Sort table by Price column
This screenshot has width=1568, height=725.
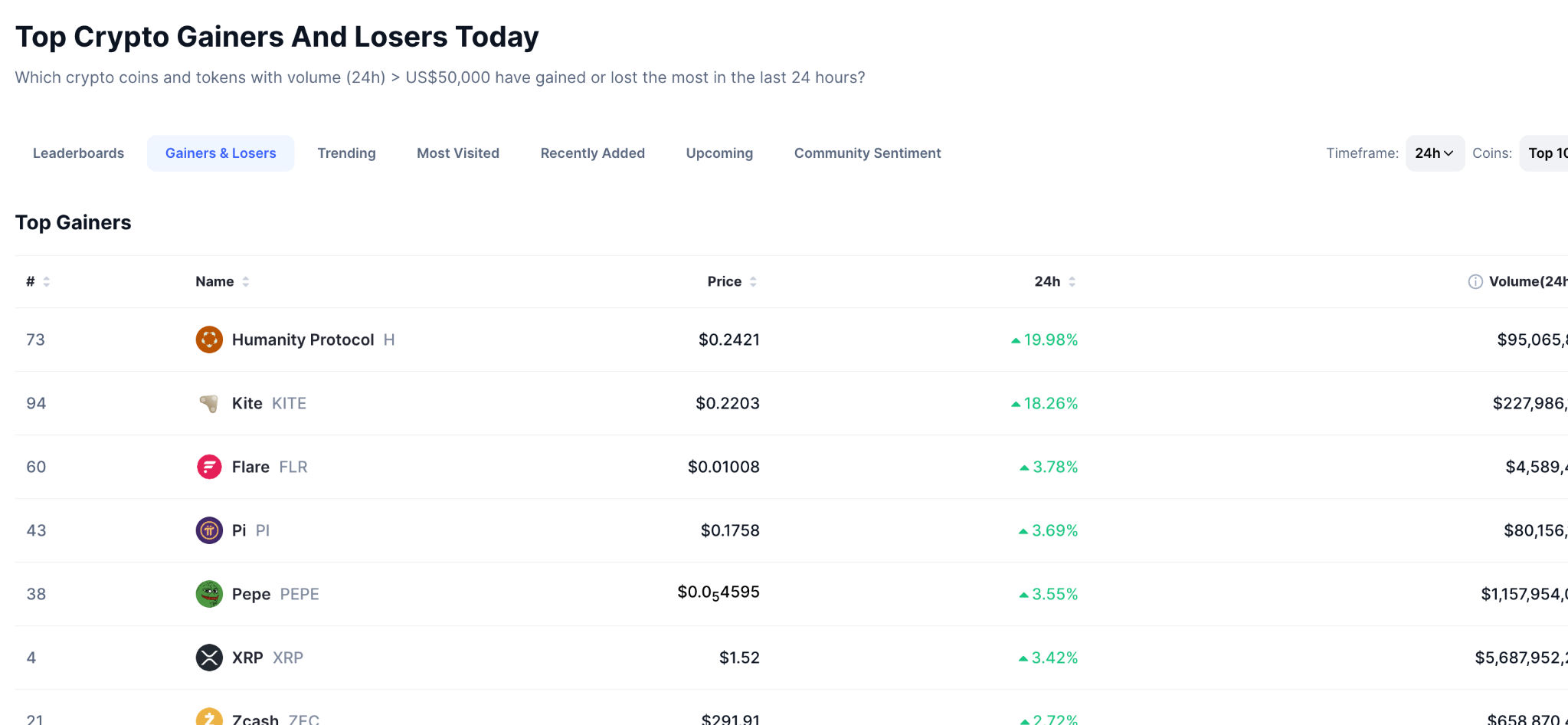pyautogui.click(x=732, y=281)
